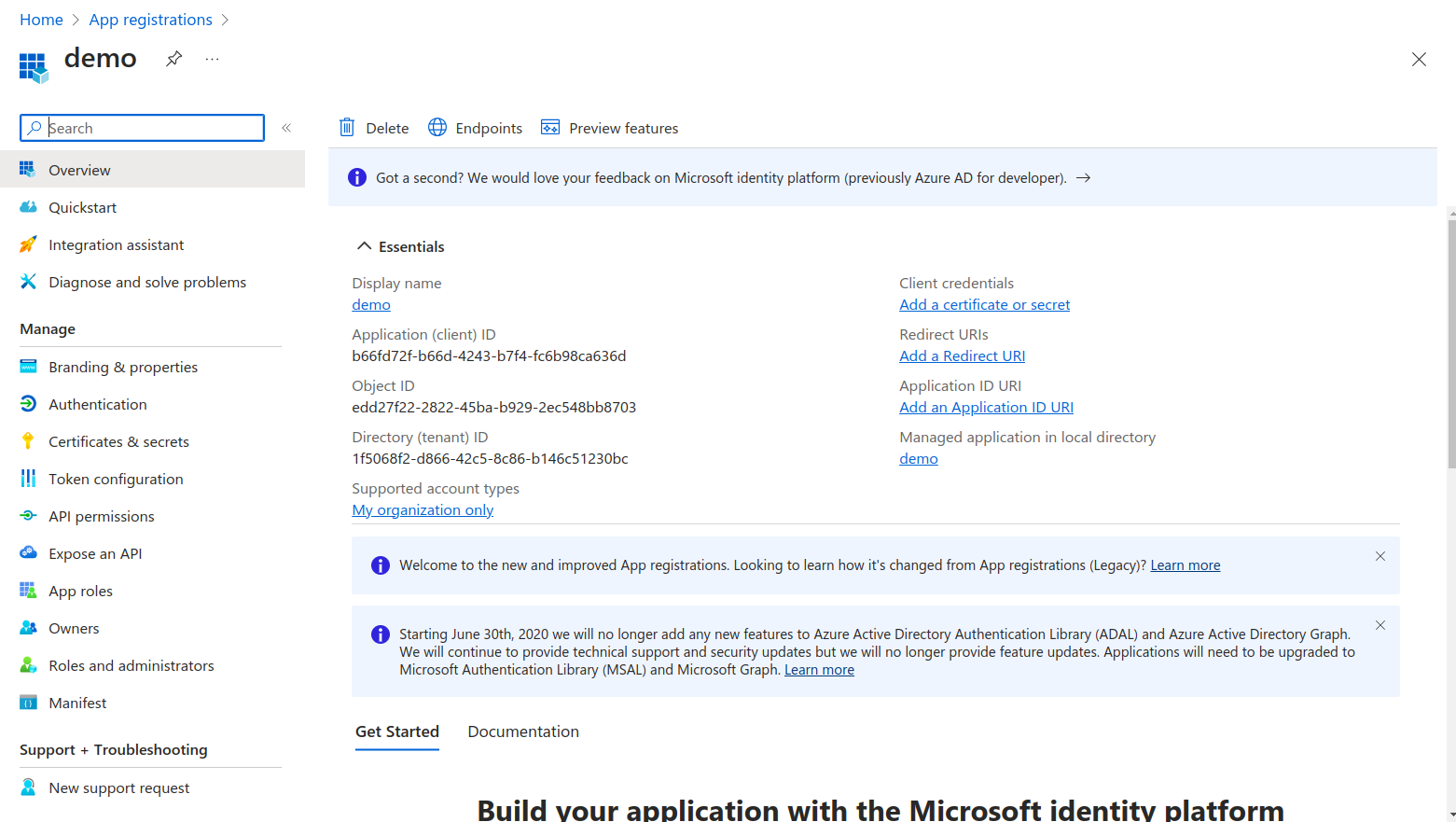The height and width of the screenshot is (822, 1456).
Task: Click the Endpoints globe icon
Action: [x=437, y=127]
